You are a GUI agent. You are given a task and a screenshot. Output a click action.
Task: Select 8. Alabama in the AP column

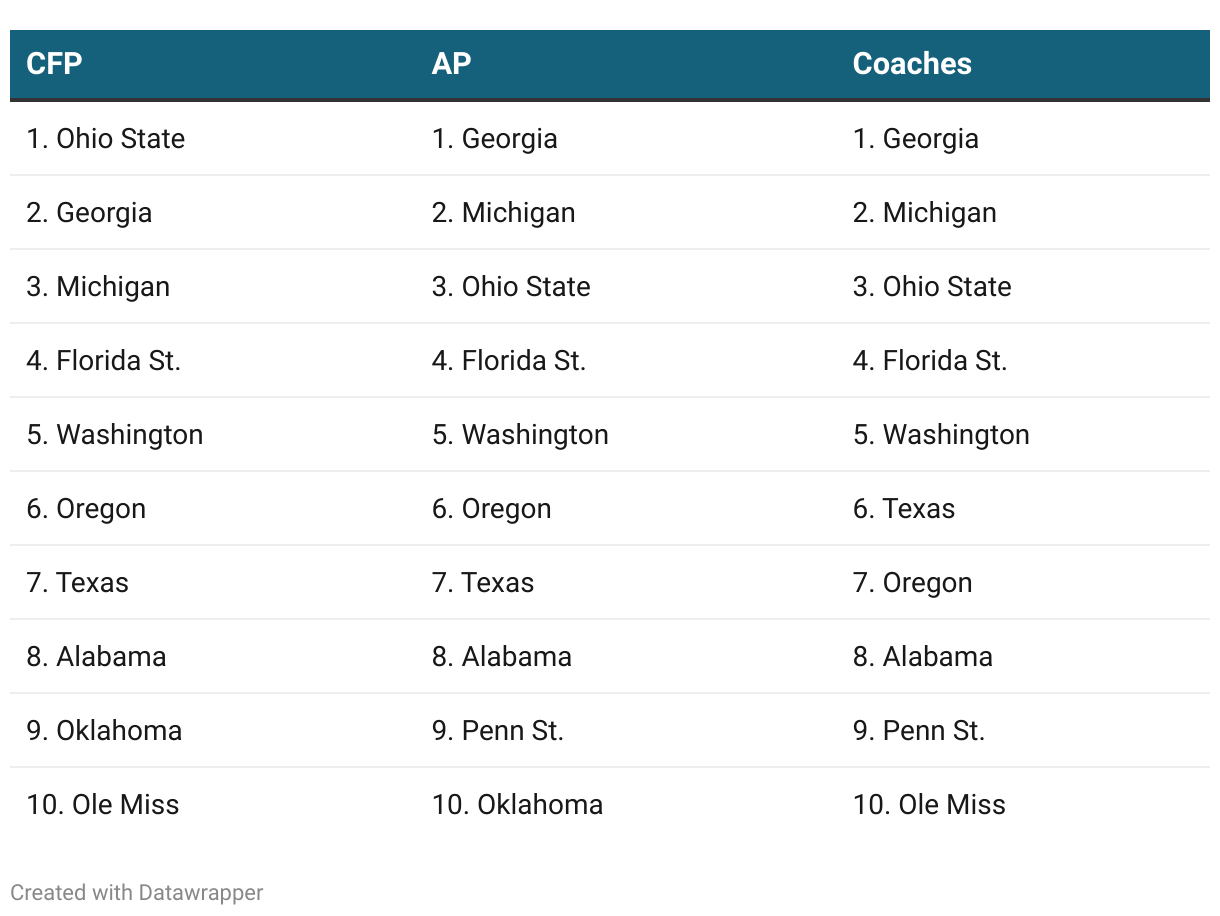[x=502, y=656]
